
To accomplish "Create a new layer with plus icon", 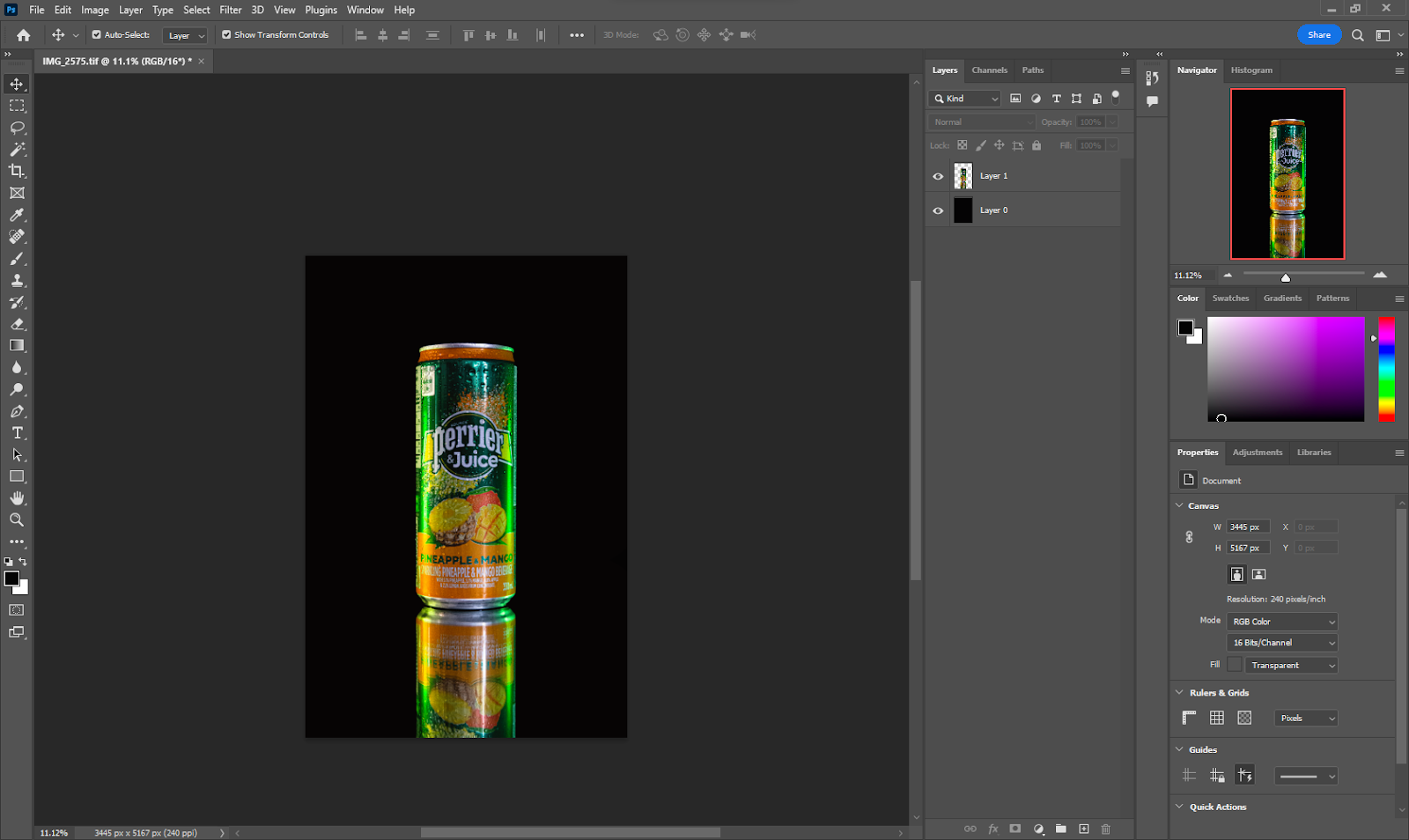I will (1084, 829).
